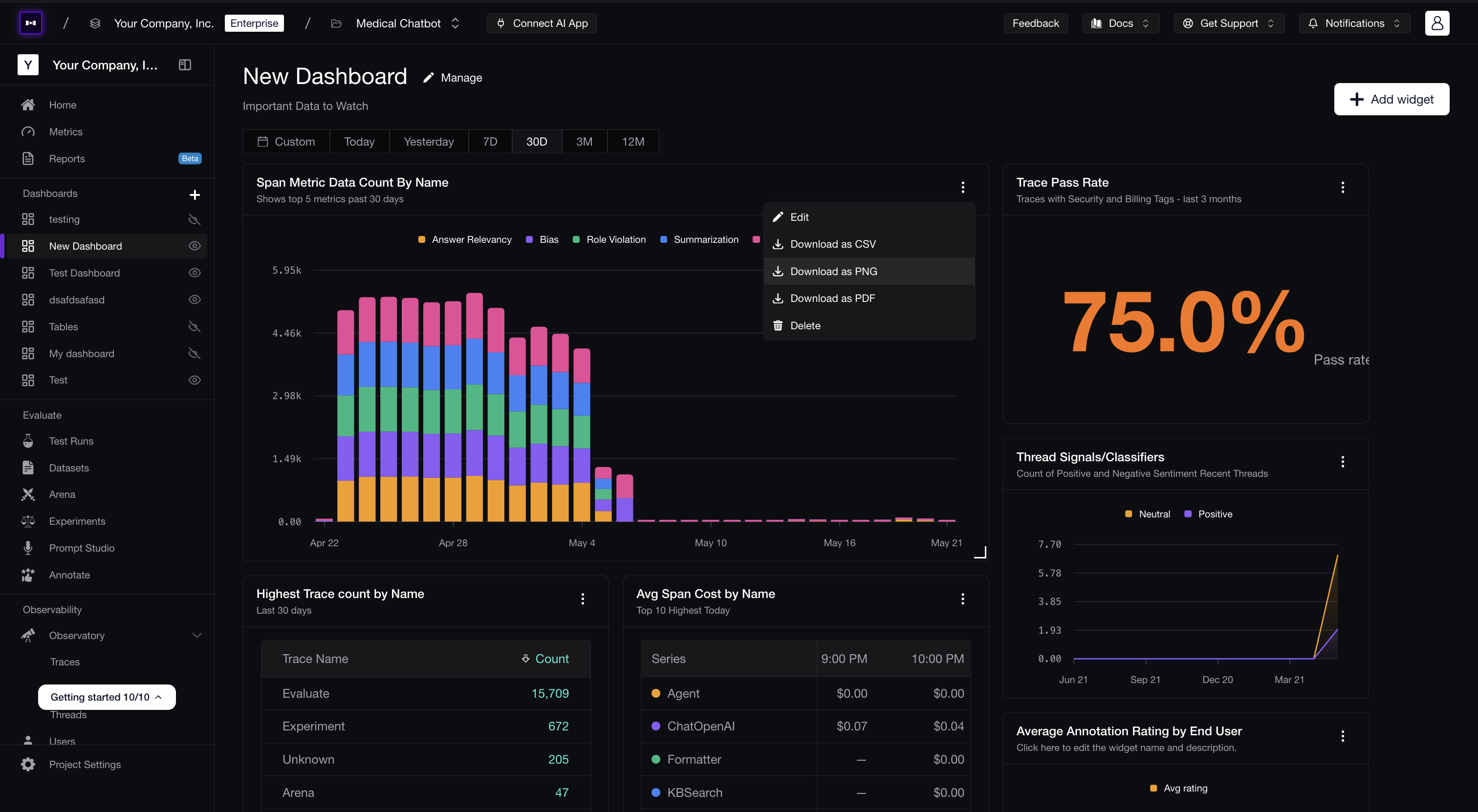
Task: Click the Add widget button
Action: click(1391, 99)
